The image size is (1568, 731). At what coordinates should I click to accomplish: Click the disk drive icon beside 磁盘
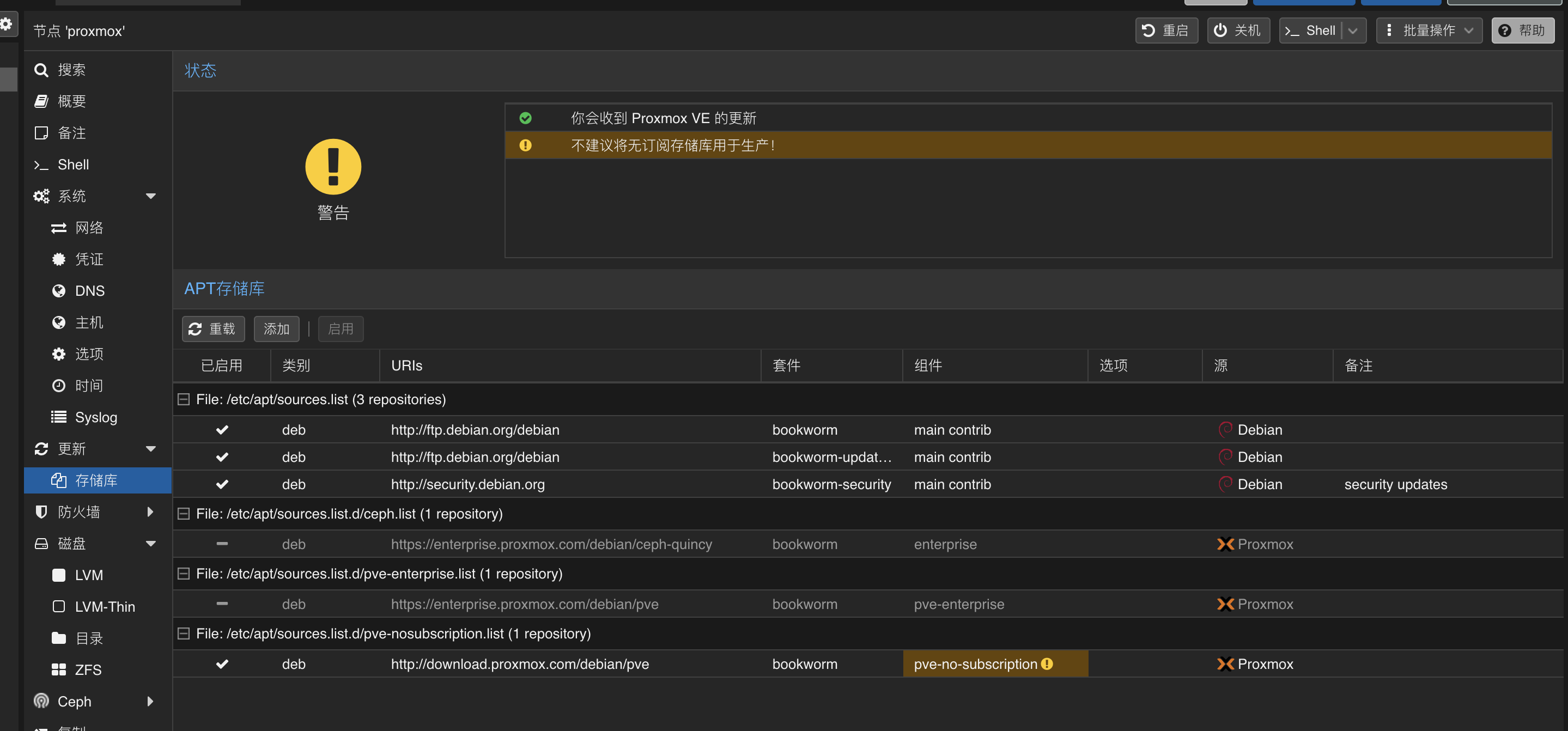click(x=41, y=544)
